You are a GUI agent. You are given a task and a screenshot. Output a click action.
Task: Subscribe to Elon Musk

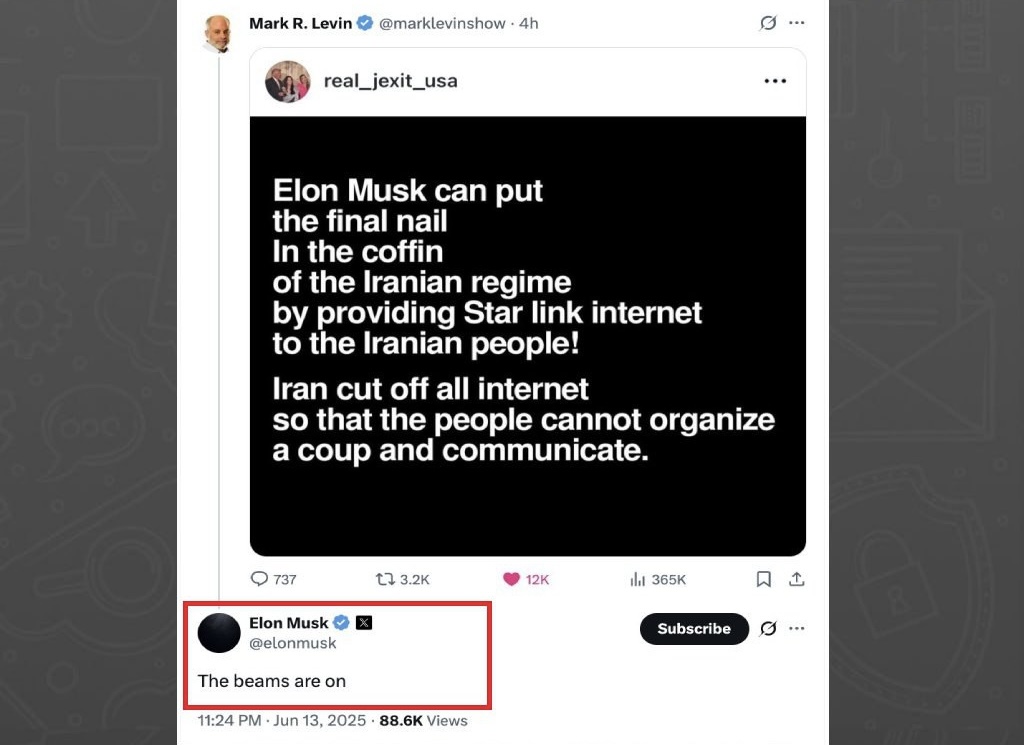pyautogui.click(x=694, y=629)
